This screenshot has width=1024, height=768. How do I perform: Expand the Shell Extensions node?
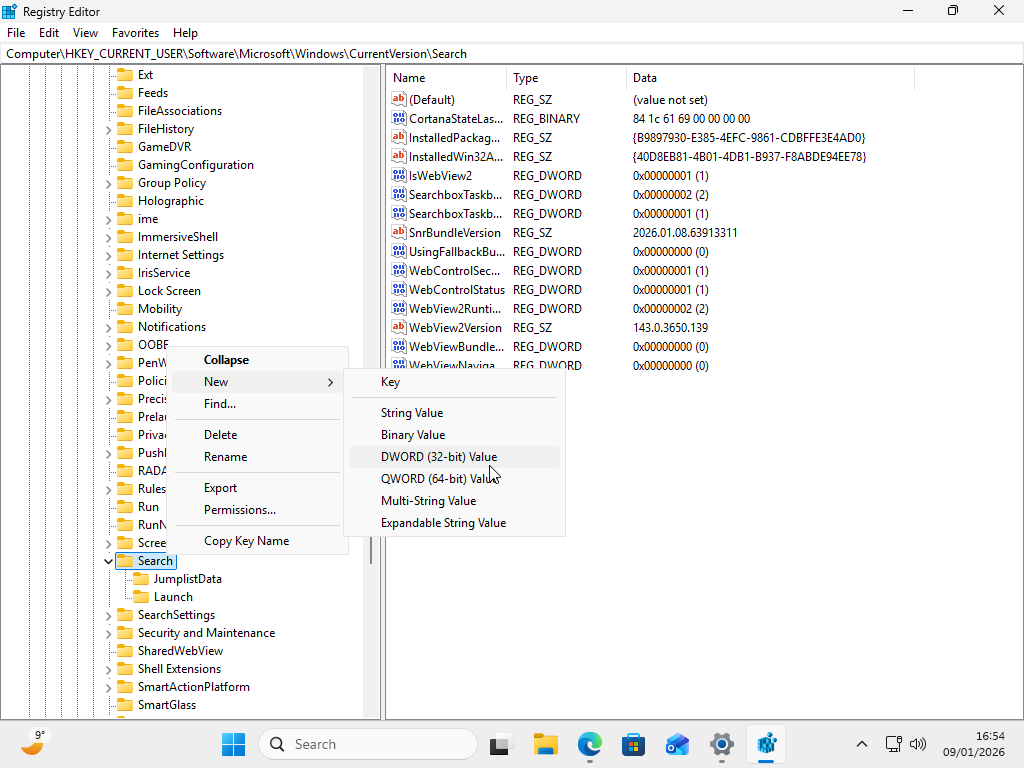tap(108, 668)
